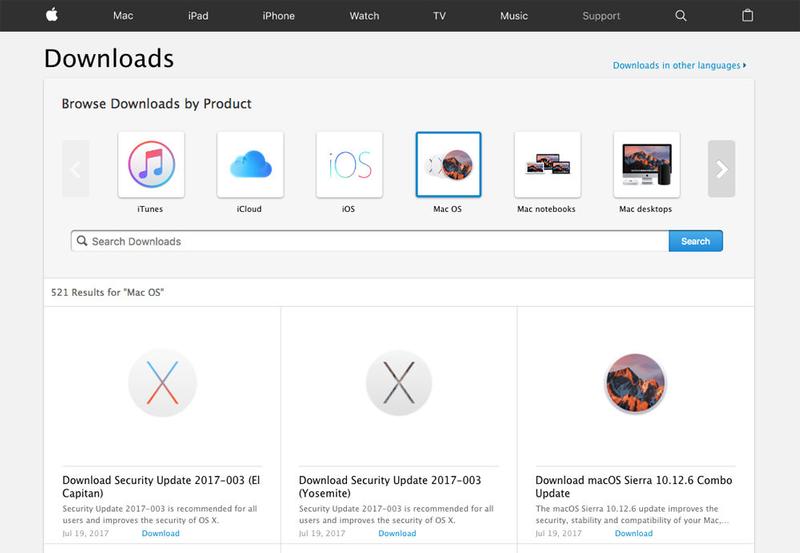Open Downloads in other languages link
The image size is (800, 553).
679,65
